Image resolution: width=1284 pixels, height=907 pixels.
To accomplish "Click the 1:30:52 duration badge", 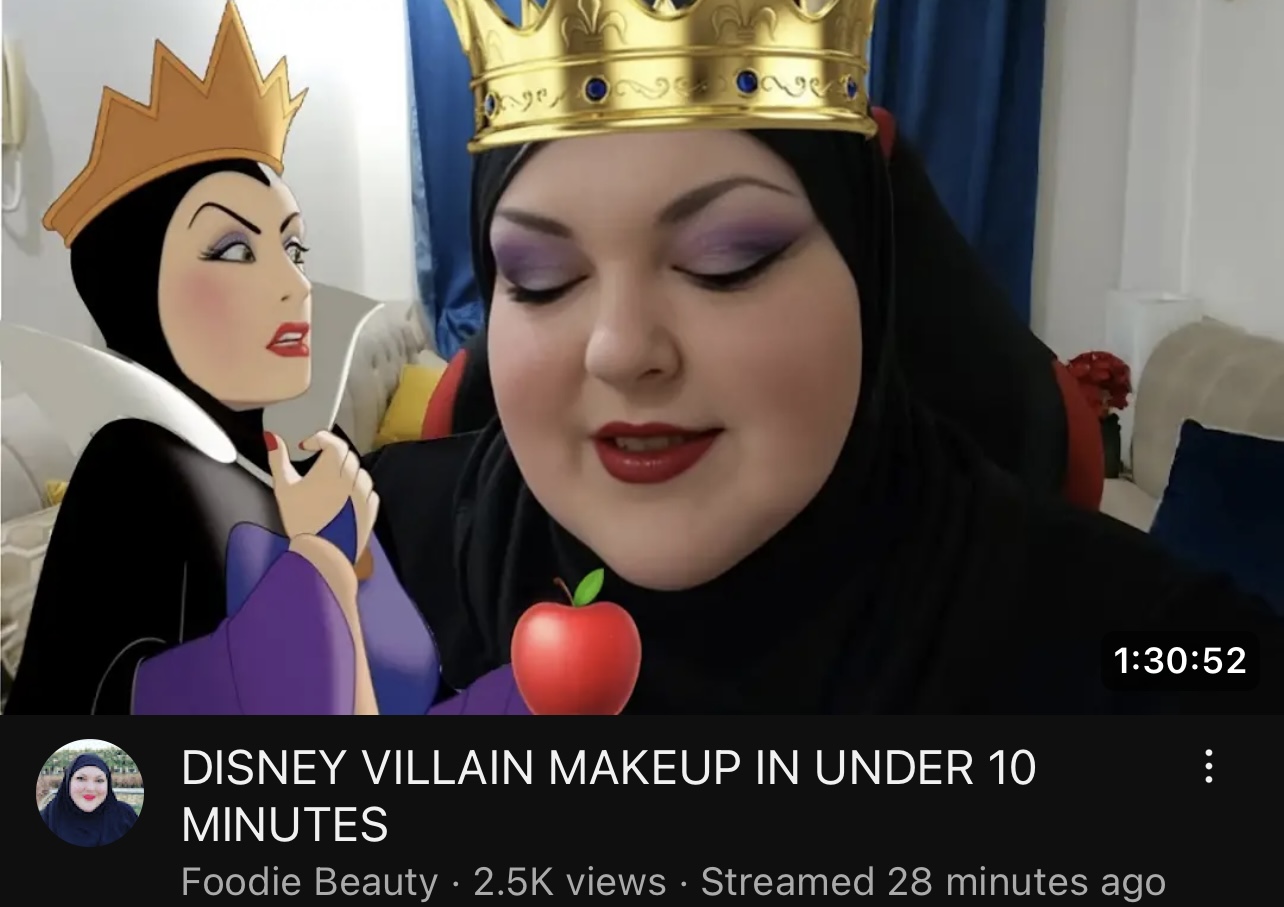I will (1180, 660).
